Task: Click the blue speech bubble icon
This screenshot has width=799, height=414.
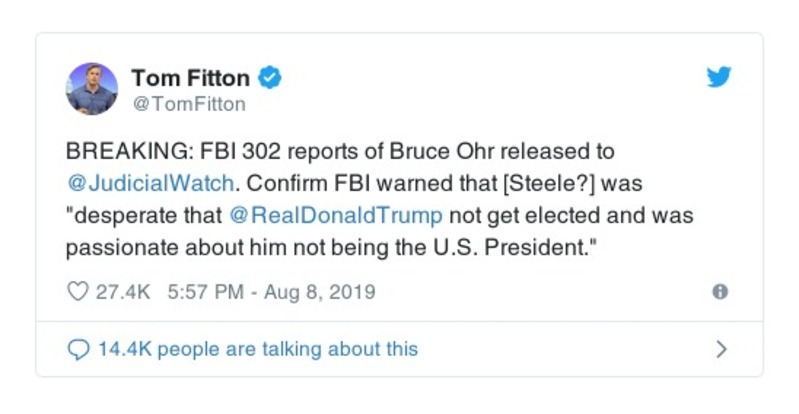Action: (78, 349)
